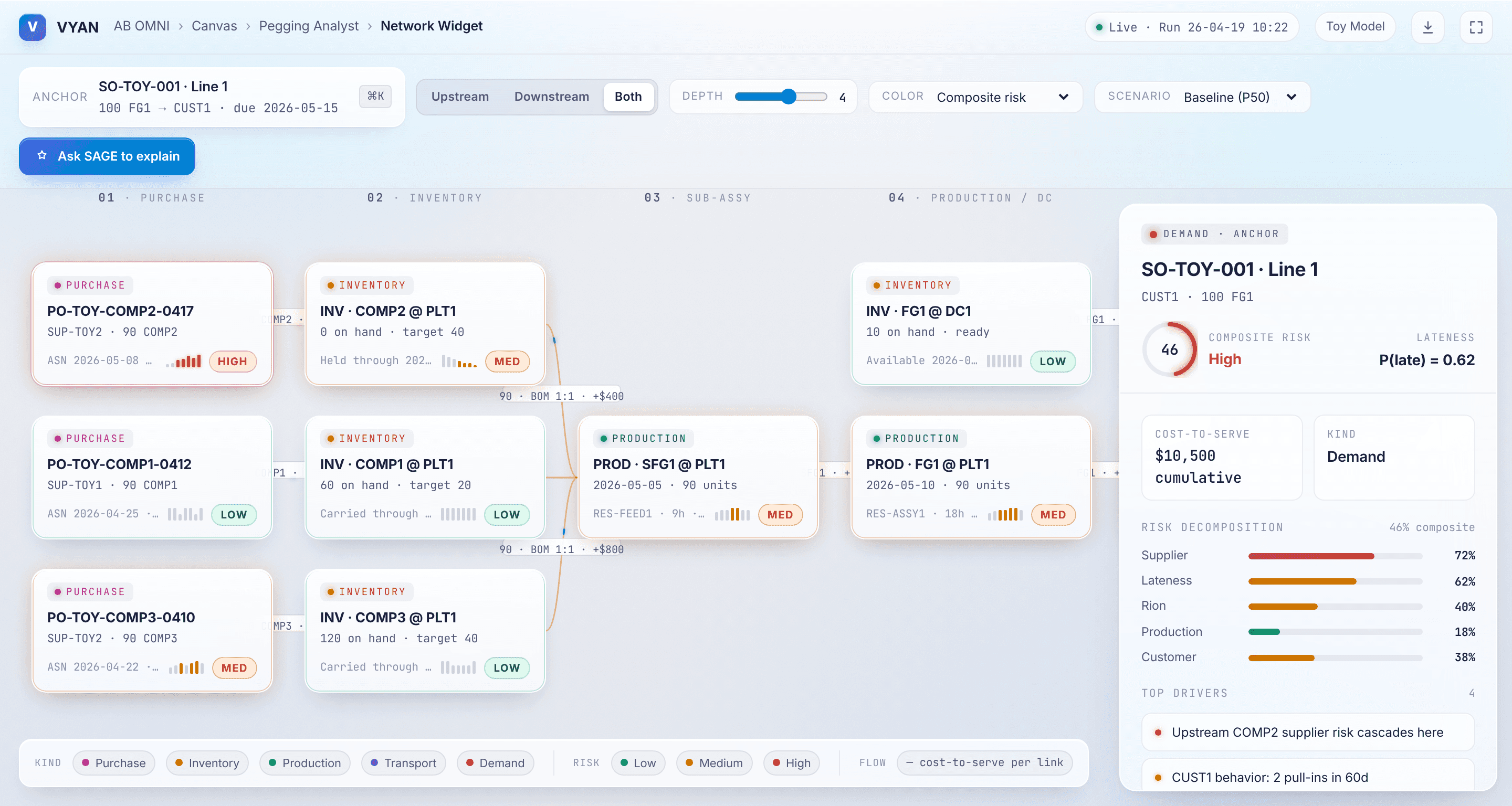
Task: Select the Downstream direction option
Action: tap(551, 97)
